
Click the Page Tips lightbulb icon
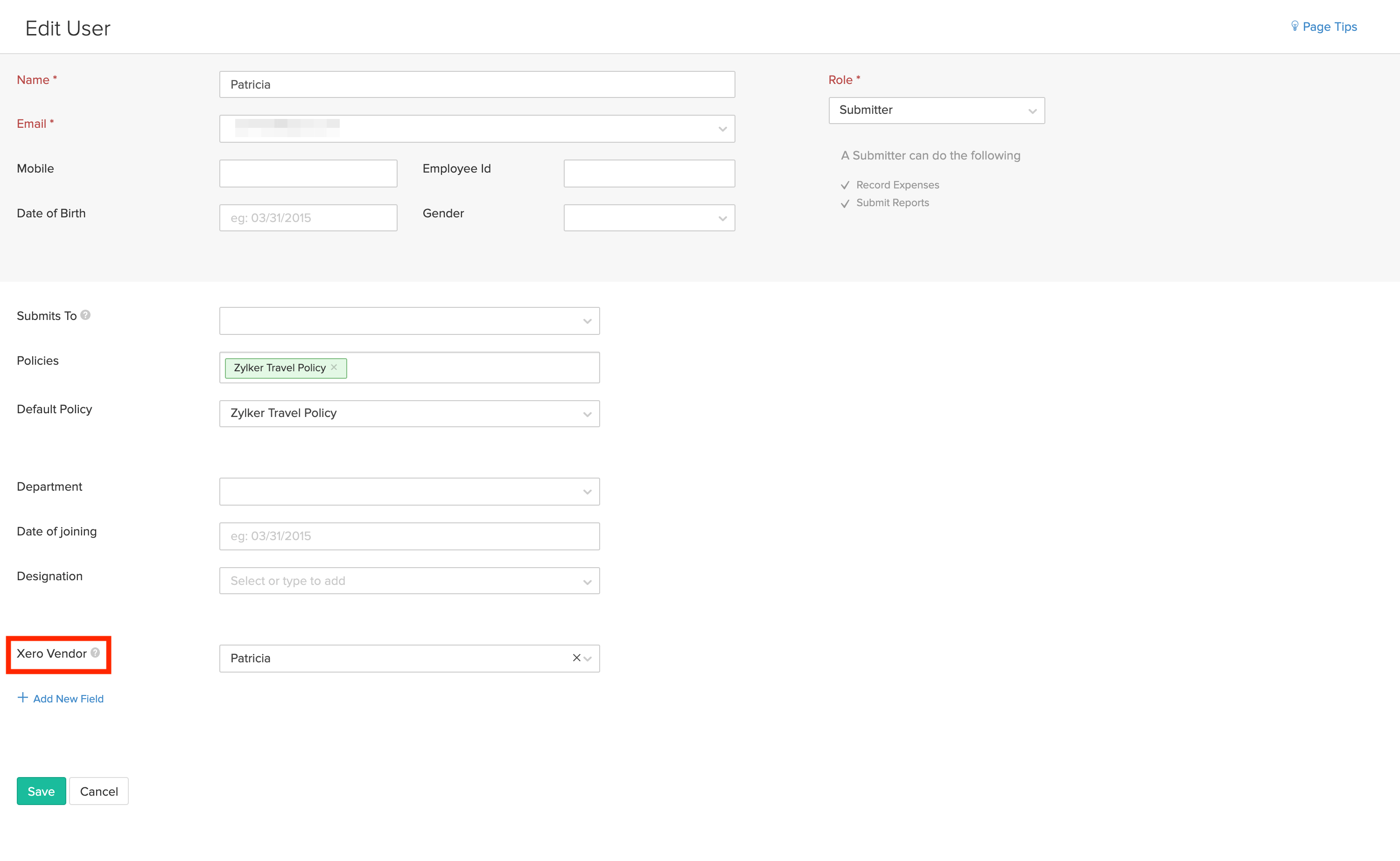1294,26
